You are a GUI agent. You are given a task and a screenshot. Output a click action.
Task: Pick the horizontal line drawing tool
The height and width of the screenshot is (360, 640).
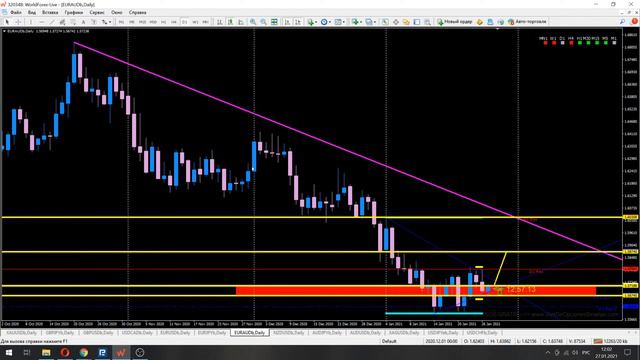(41, 22)
